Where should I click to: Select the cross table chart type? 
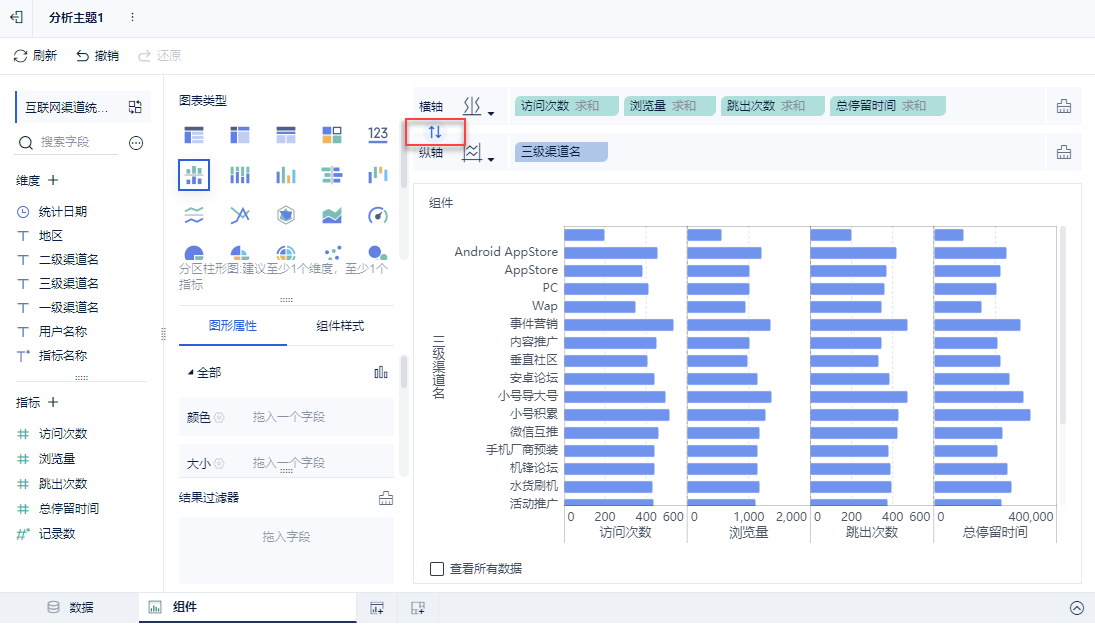tap(240, 135)
